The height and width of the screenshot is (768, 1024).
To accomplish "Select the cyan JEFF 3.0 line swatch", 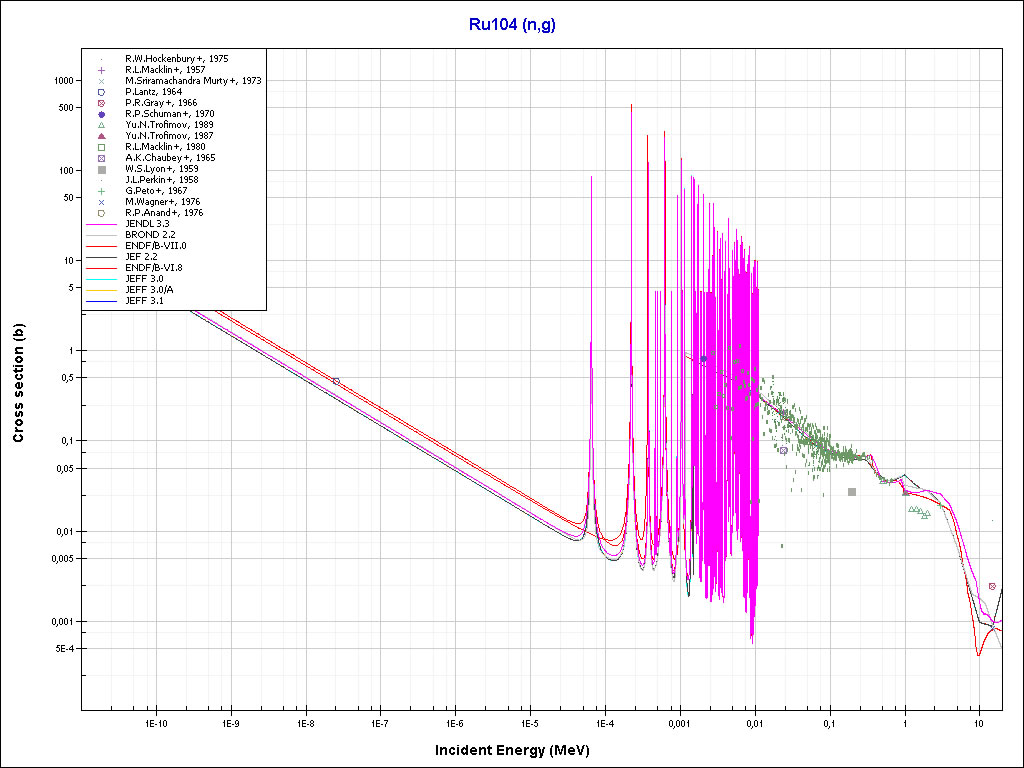I will coord(102,279).
